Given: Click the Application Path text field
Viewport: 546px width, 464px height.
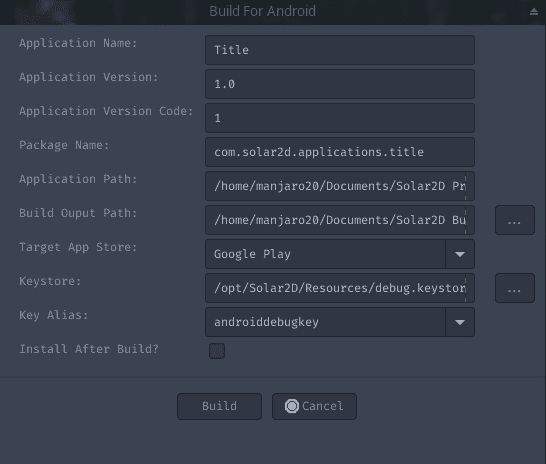Looking at the screenshot, I should pyautogui.click(x=340, y=186).
